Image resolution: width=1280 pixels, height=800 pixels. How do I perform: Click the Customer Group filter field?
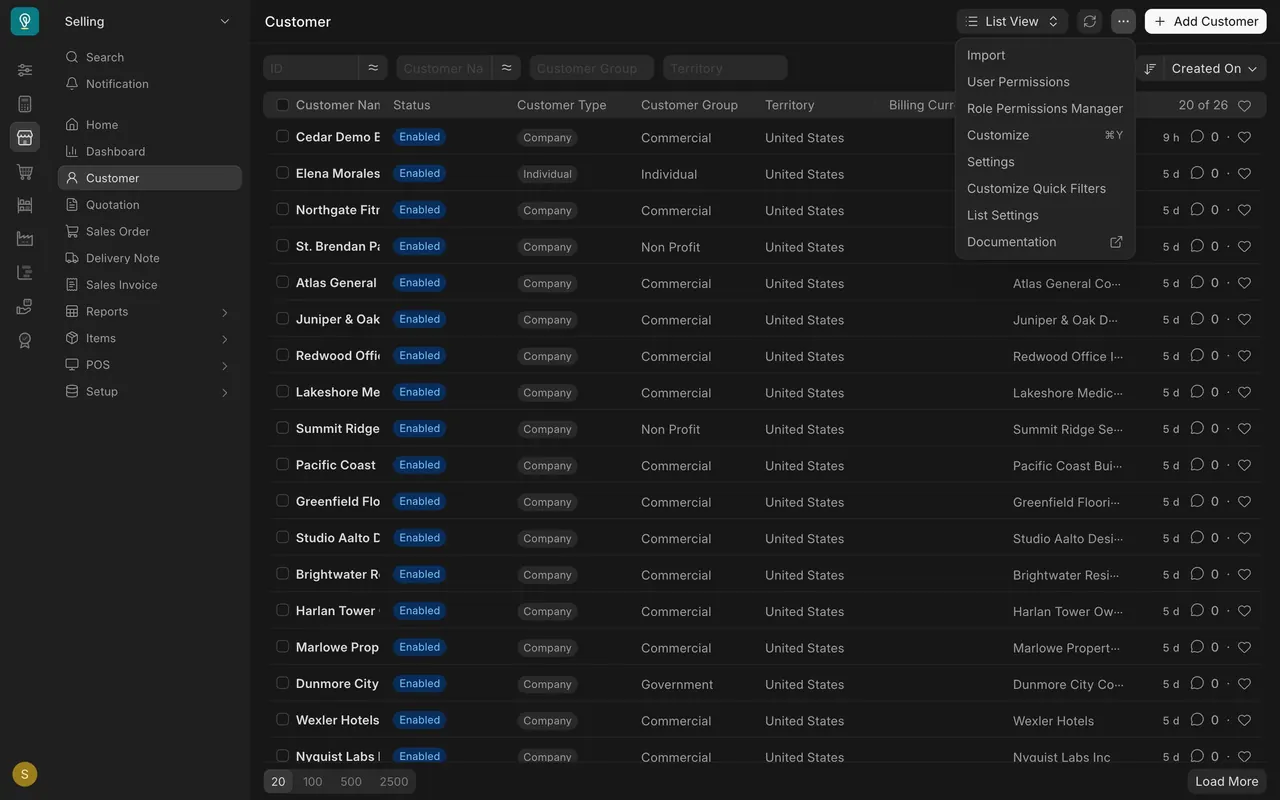592,68
